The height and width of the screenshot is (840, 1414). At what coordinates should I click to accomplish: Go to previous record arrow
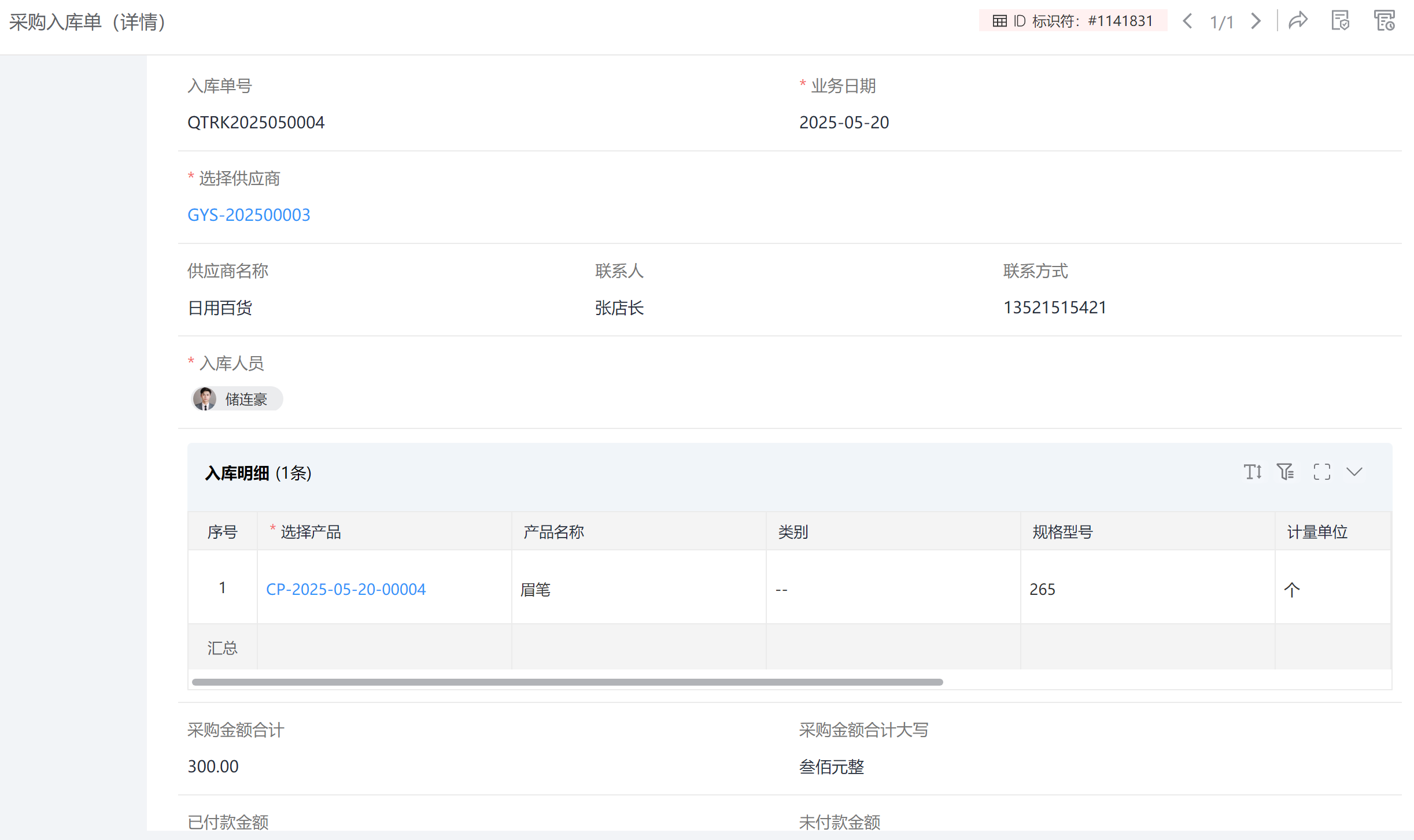(1188, 21)
